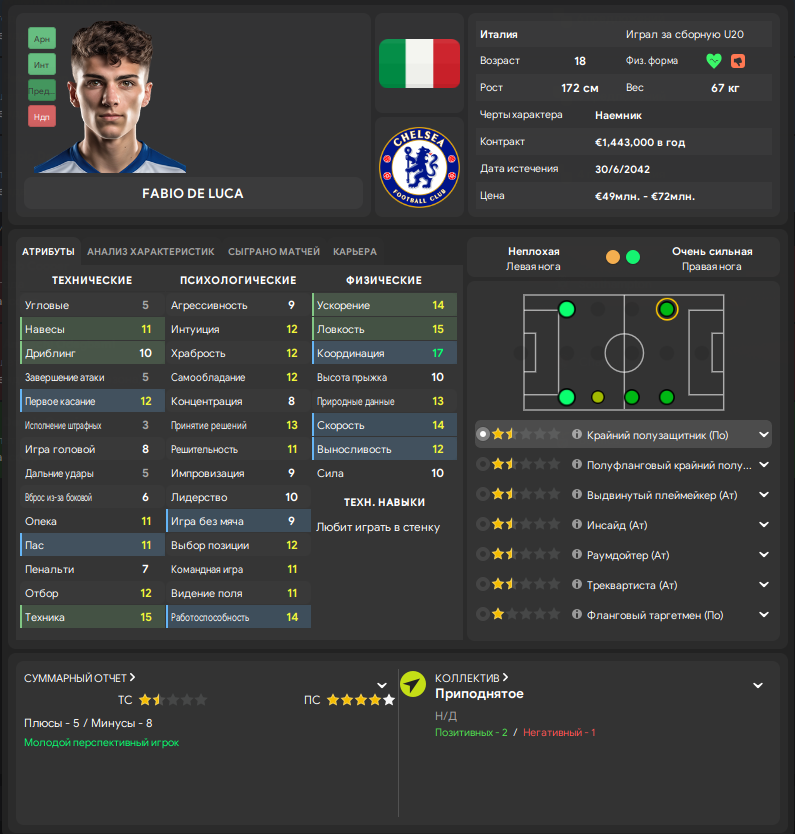
Task: Click the green arrow icon beside Коллектив
Action: [413, 684]
